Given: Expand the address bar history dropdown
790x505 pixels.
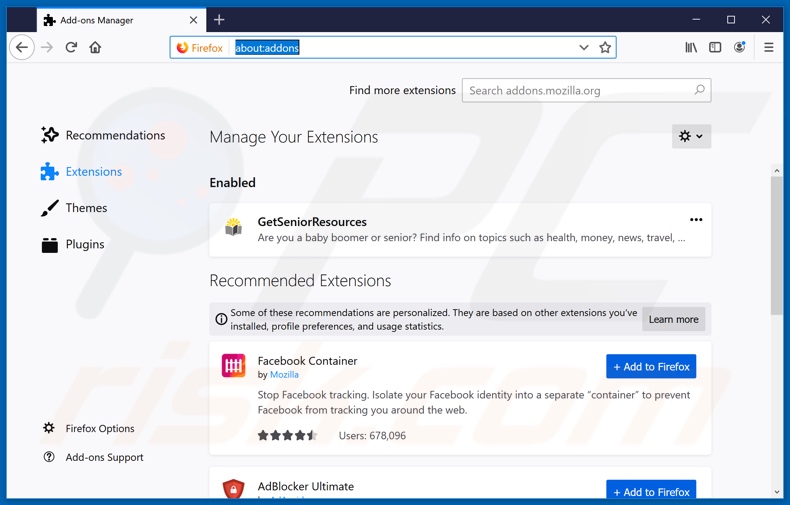Looking at the screenshot, I should tap(584, 48).
